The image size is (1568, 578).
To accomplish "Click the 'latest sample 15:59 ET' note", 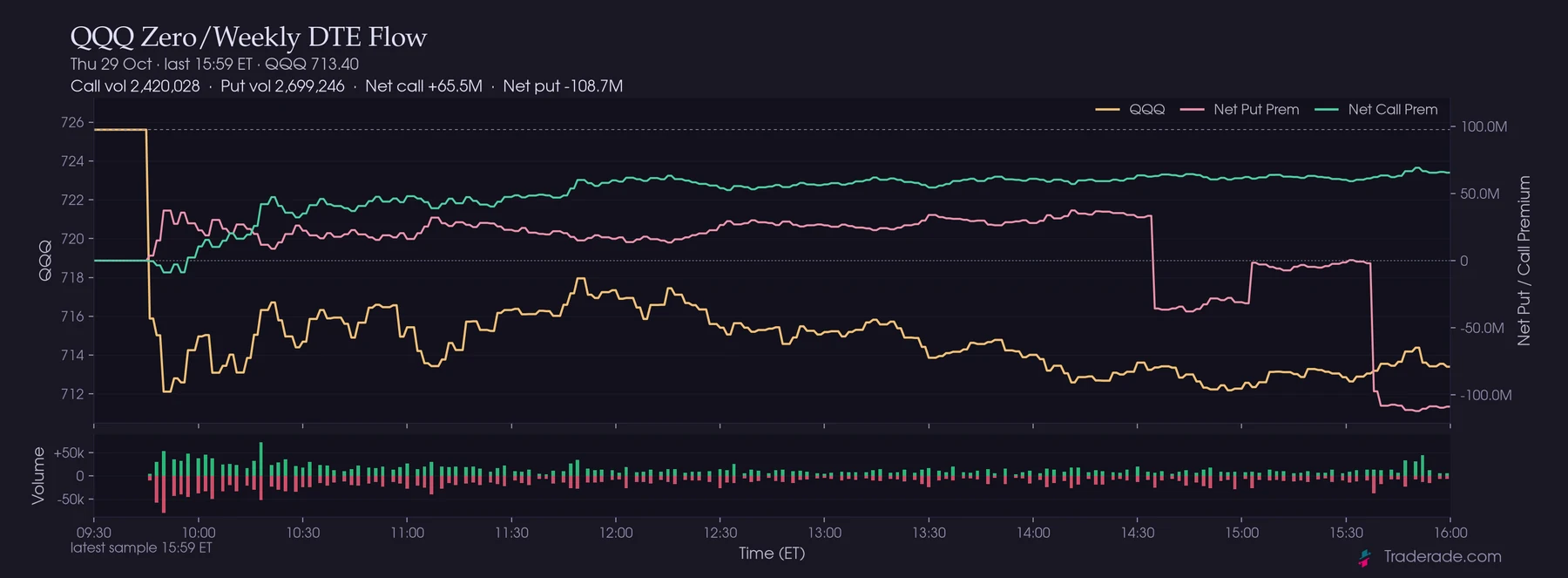I will [x=141, y=547].
